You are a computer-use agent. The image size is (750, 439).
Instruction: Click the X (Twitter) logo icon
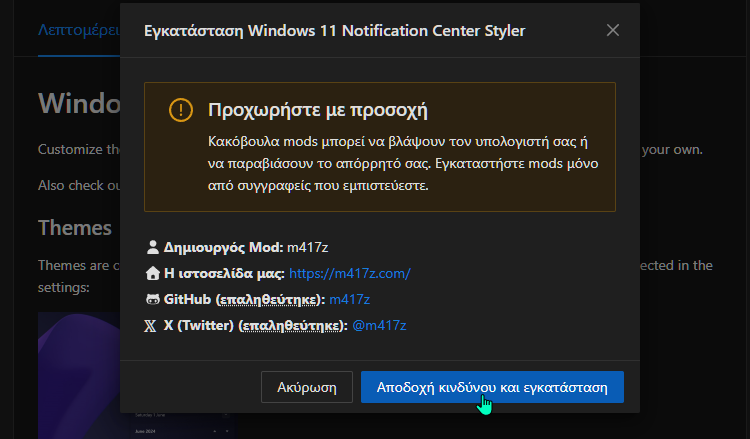point(150,326)
